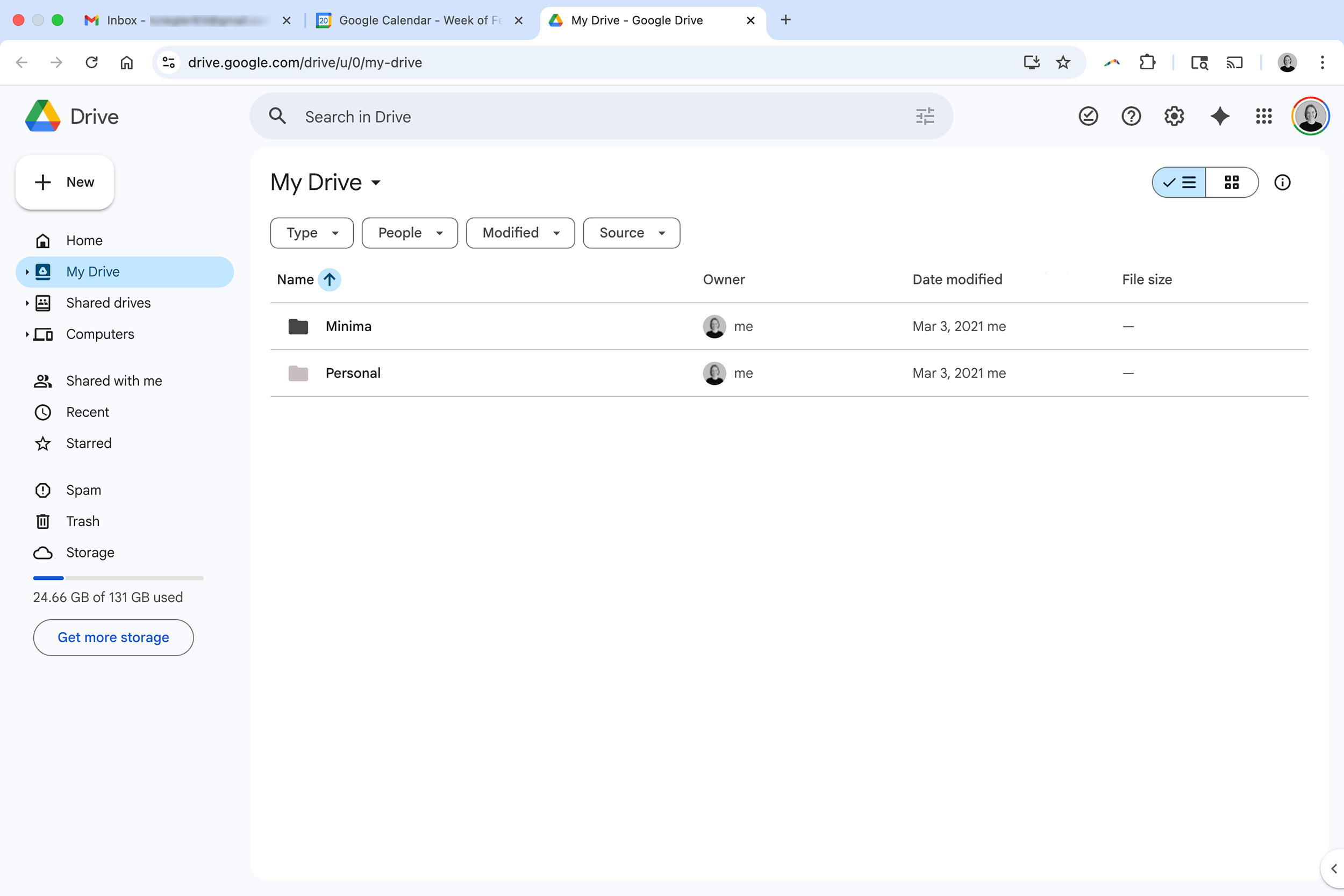Select list view layout
This screenshot has width=1344, height=896.
pyautogui.click(x=1178, y=182)
